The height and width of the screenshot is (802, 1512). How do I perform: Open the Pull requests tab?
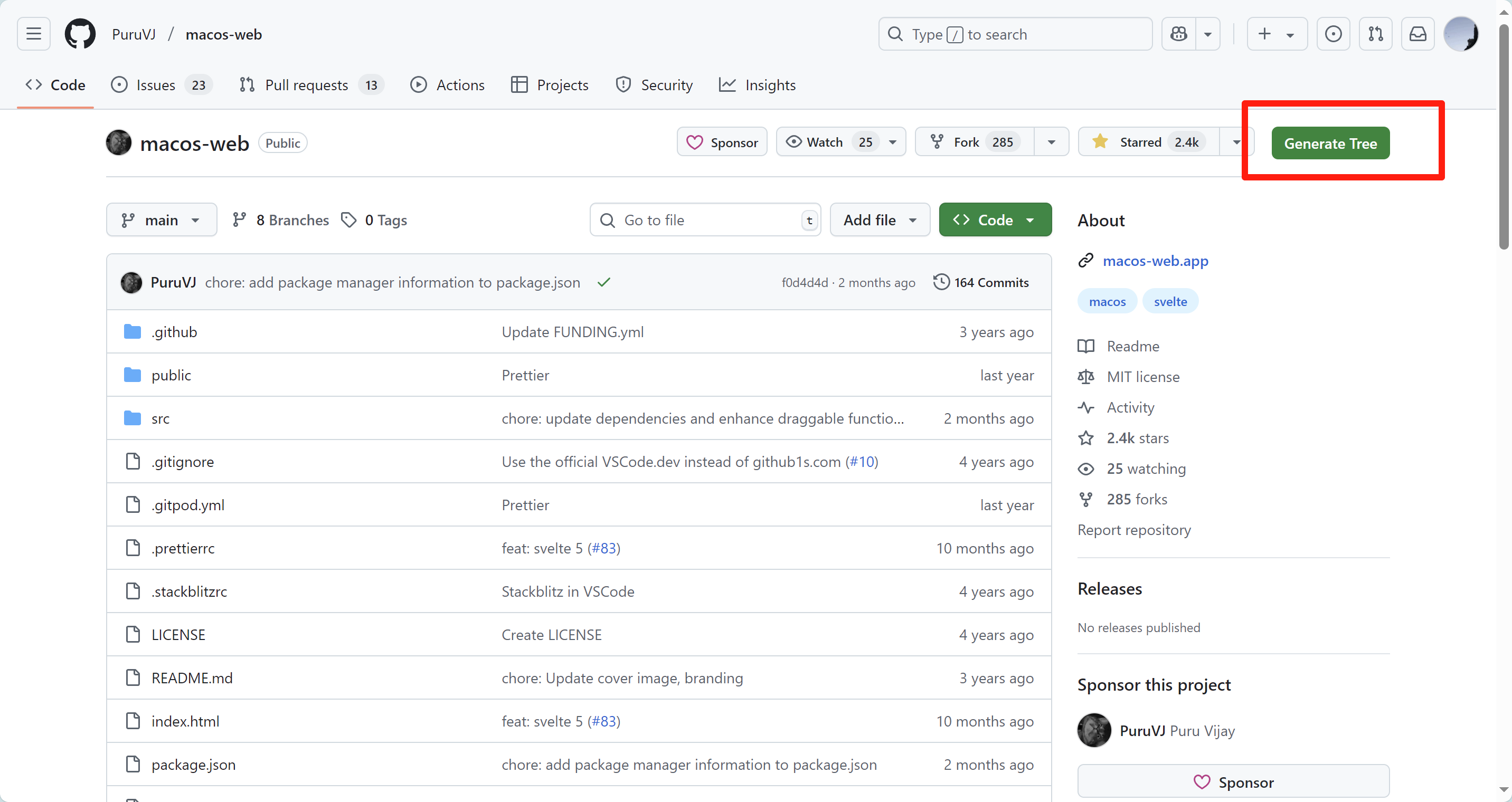point(311,85)
